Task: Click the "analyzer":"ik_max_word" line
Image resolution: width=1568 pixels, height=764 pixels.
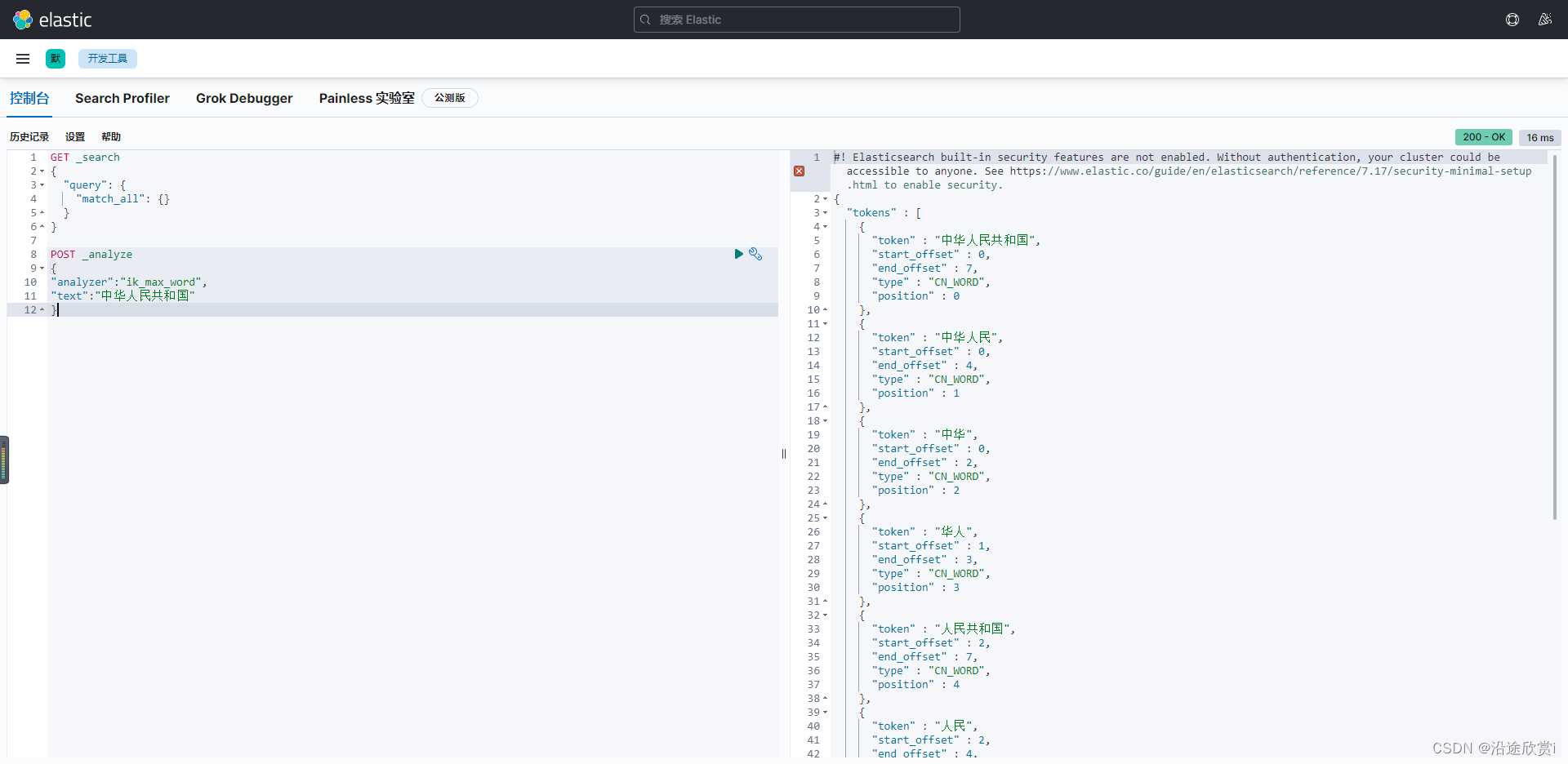Action: 129,282
